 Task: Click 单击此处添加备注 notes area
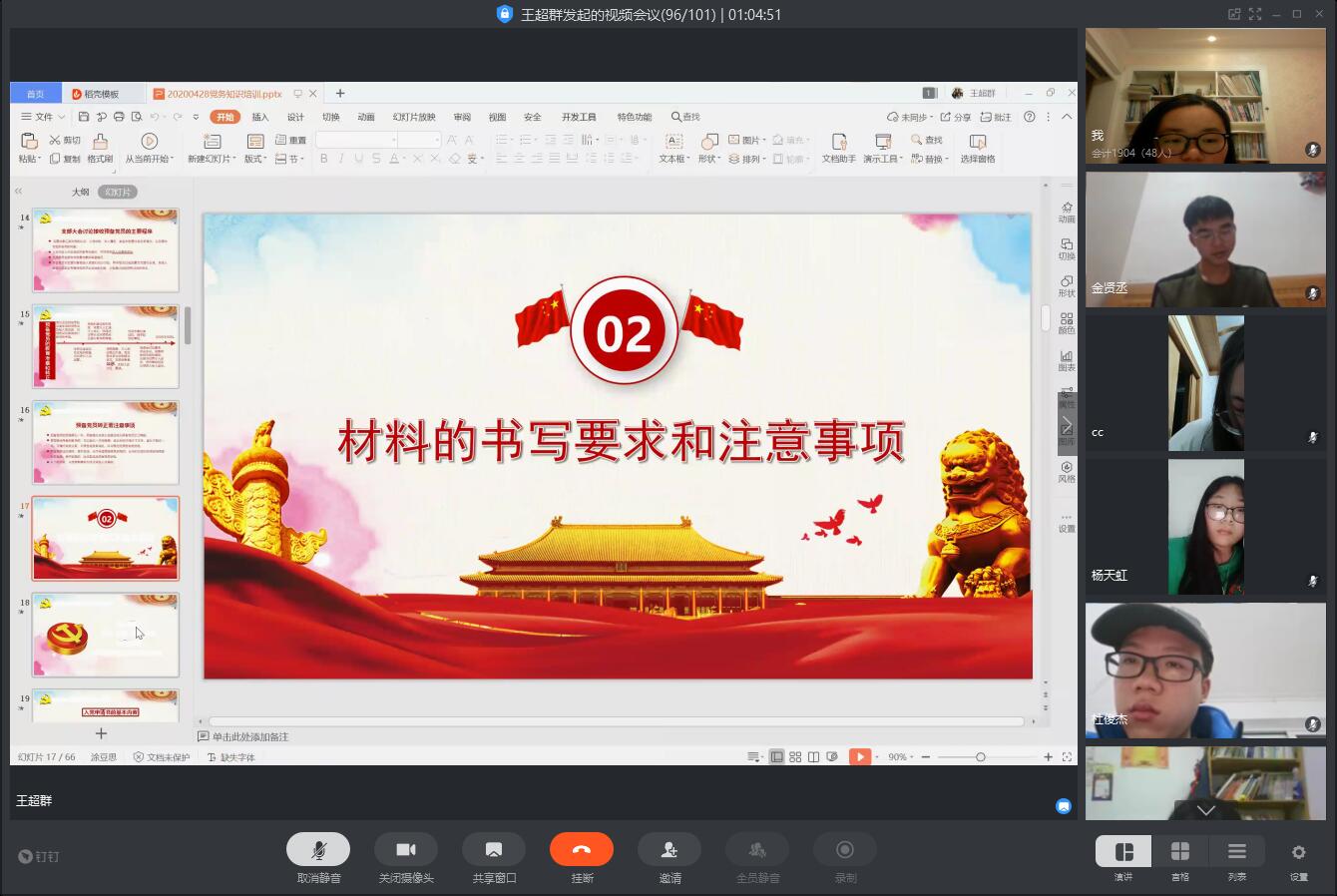click(249, 736)
